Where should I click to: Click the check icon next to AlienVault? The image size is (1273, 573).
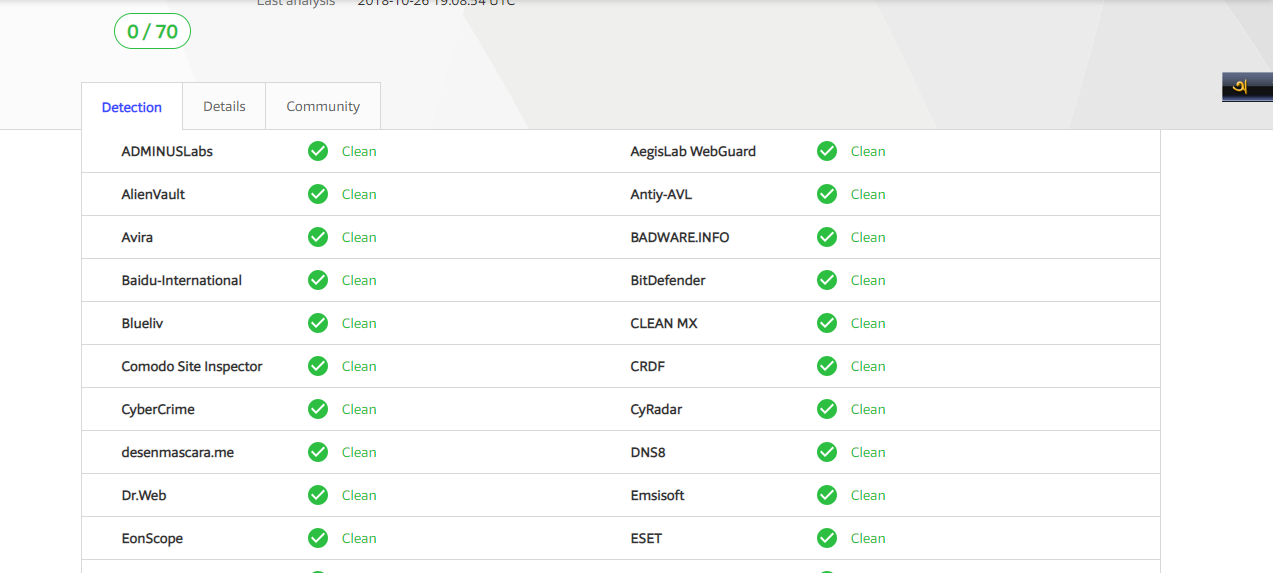[318, 194]
